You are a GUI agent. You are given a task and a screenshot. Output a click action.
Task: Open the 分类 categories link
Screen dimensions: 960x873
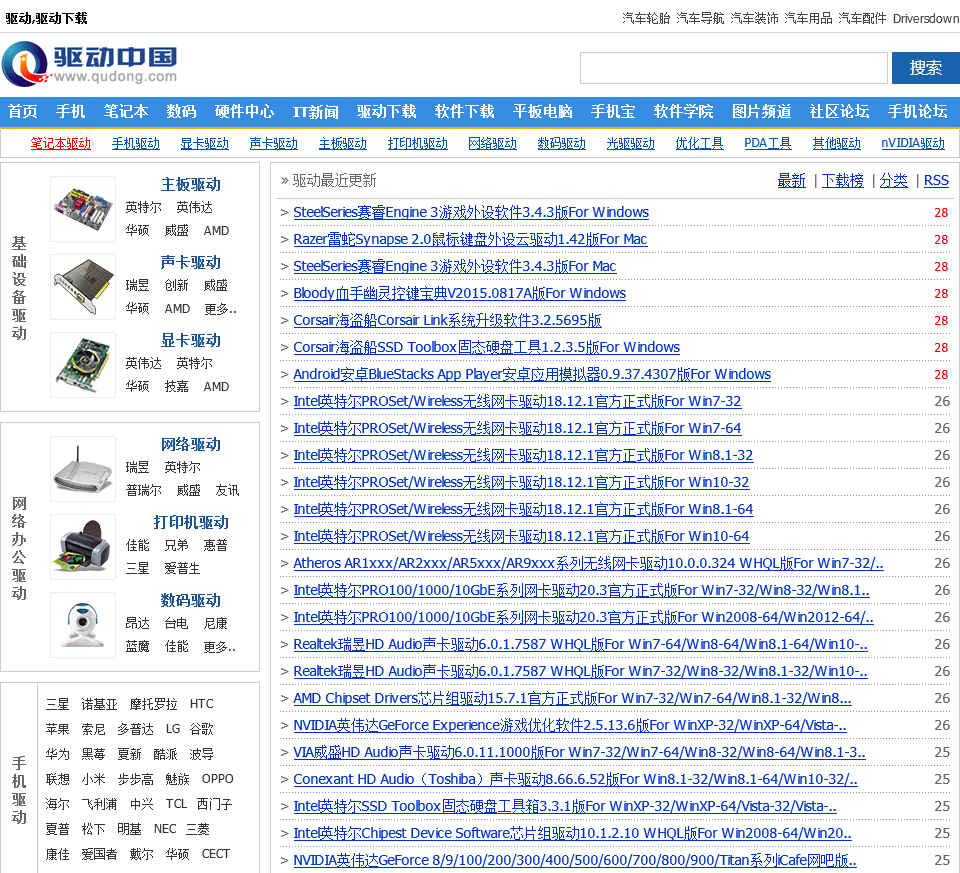click(894, 181)
